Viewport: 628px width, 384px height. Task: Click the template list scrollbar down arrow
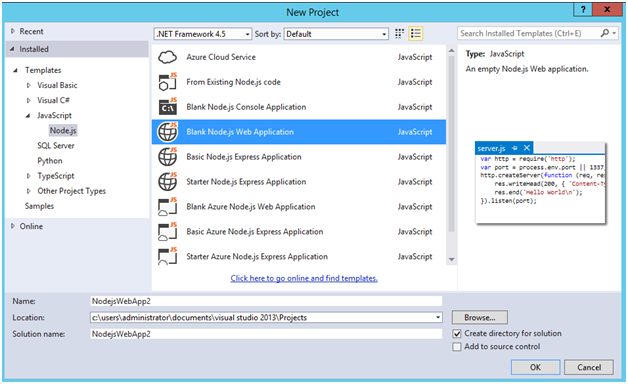(451, 259)
